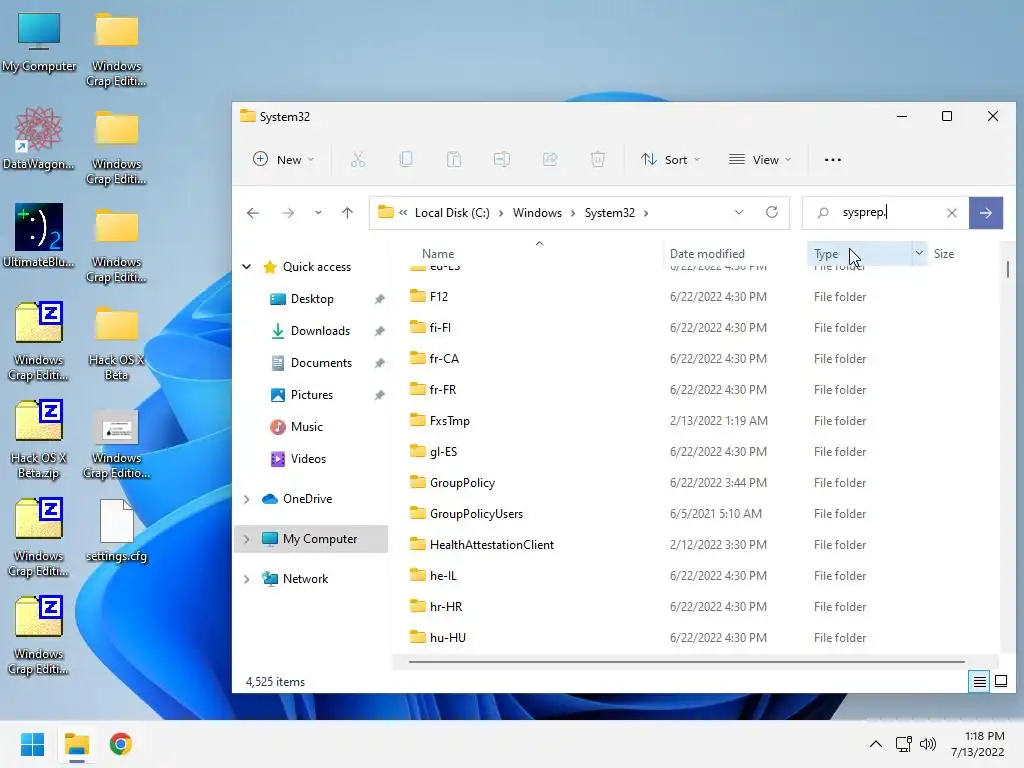Sort by the Name column header
This screenshot has height=768, width=1024.
(438, 253)
